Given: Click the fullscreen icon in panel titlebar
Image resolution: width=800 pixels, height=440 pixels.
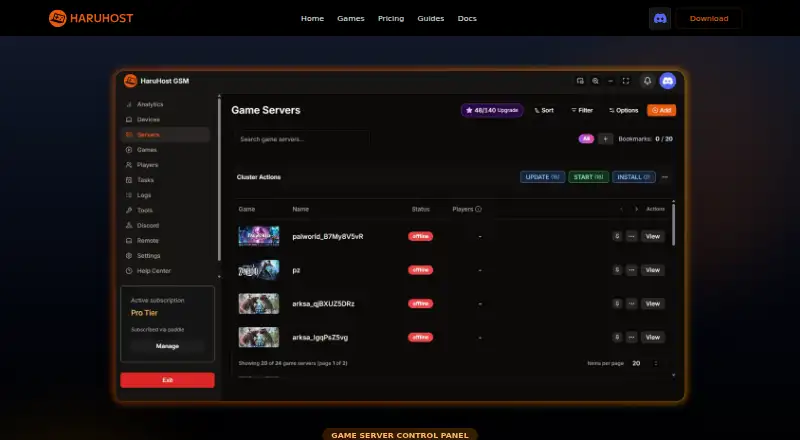Looking at the screenshot, I should 626,81.
